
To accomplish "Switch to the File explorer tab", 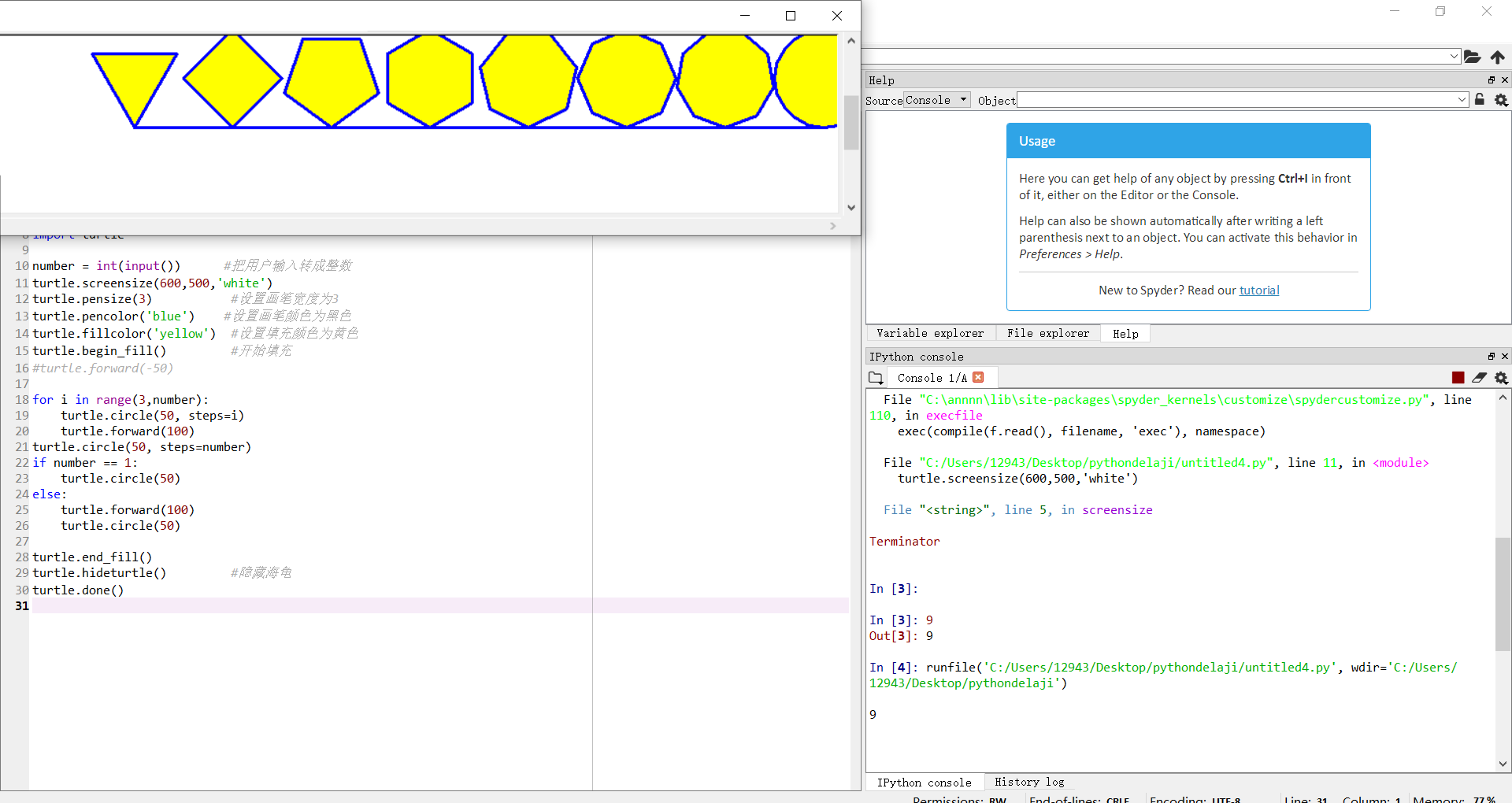I will [1048, 334].
